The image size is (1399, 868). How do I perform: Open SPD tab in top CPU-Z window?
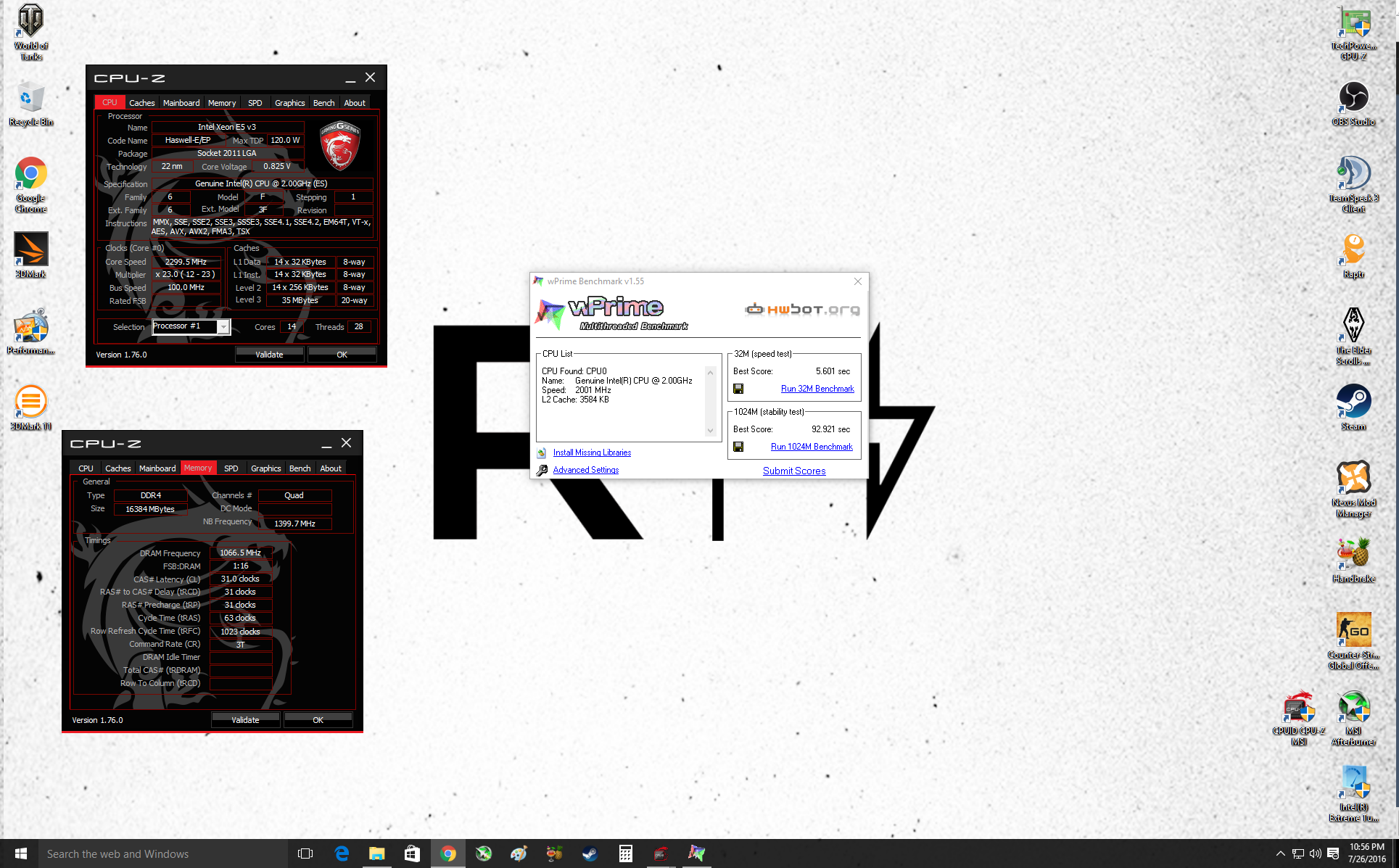[x=255, y=103]
